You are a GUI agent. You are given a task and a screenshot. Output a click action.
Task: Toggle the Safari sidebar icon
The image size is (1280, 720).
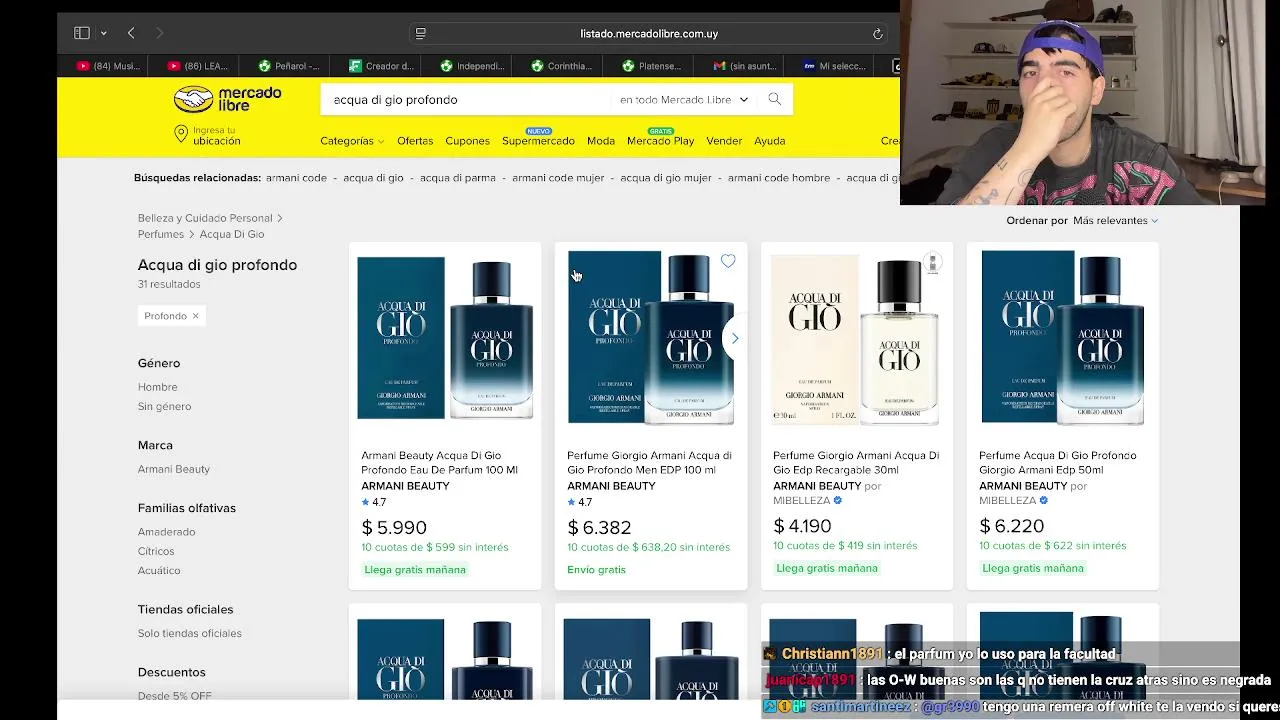point(82,33)
